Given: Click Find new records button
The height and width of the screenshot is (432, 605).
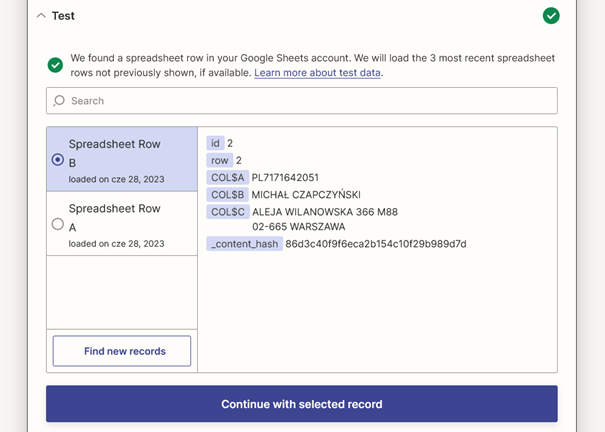Looking at the screenshot, I should click(x=122, y=351).
